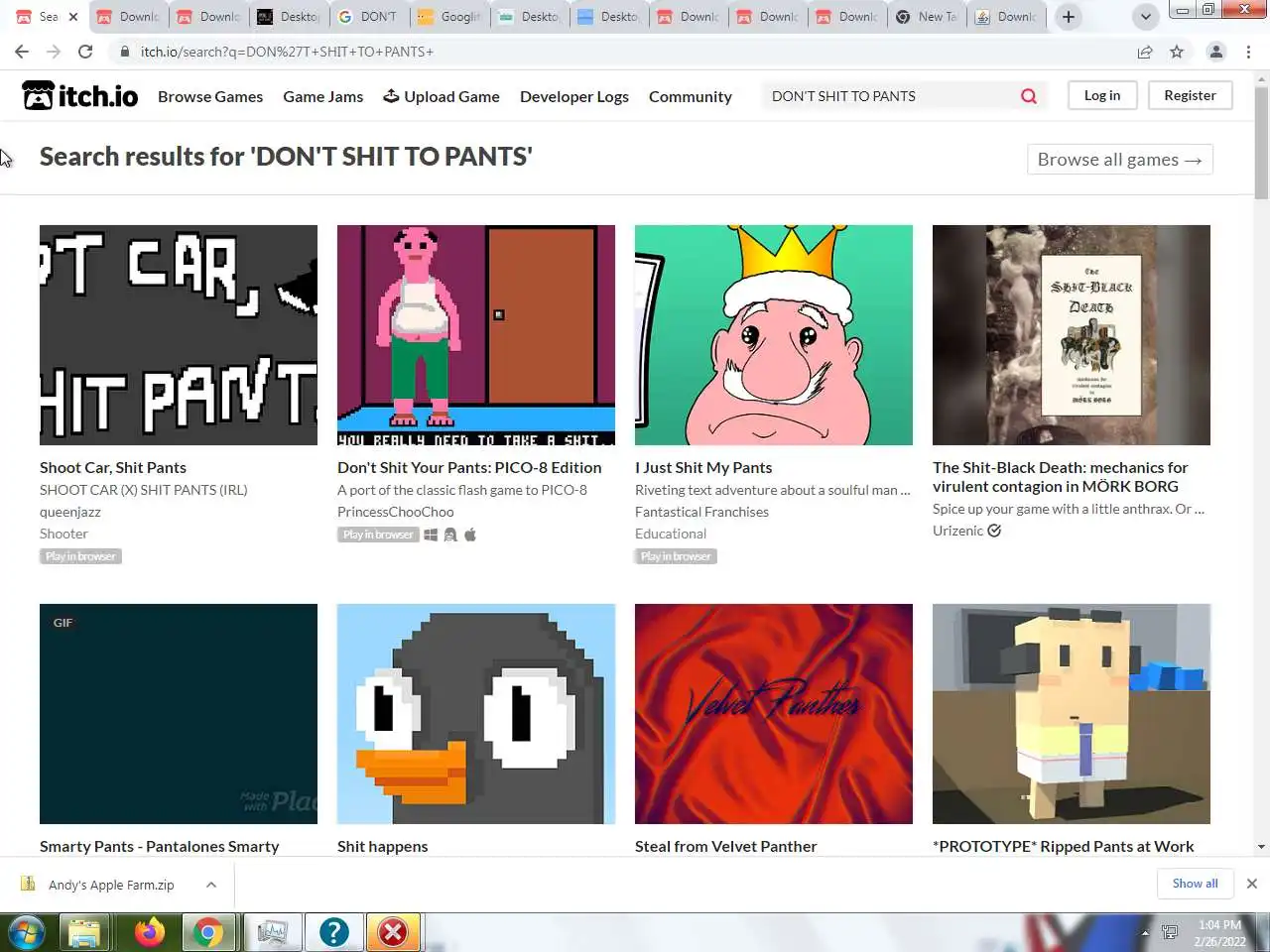Open I Just Shit My Pants thumbnail
The height and width of the screenshot is (952, 1270).
(x=774, y=335)
